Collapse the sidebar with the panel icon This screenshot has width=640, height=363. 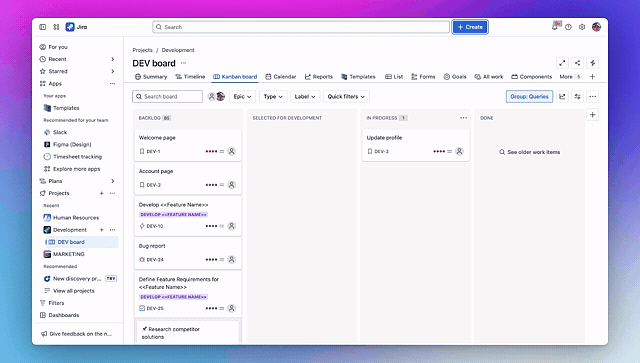42,27
